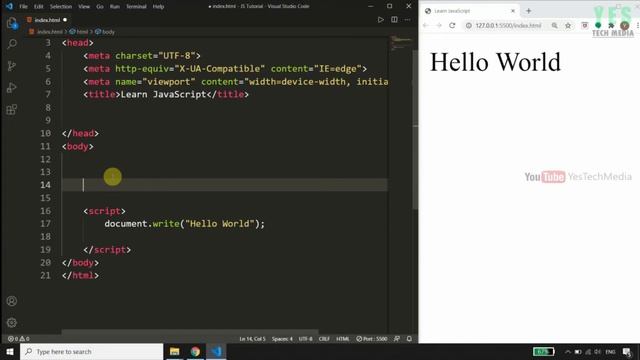
Task: Click the Visual Studio Code taskbar icon
Action: coord(216,351)
